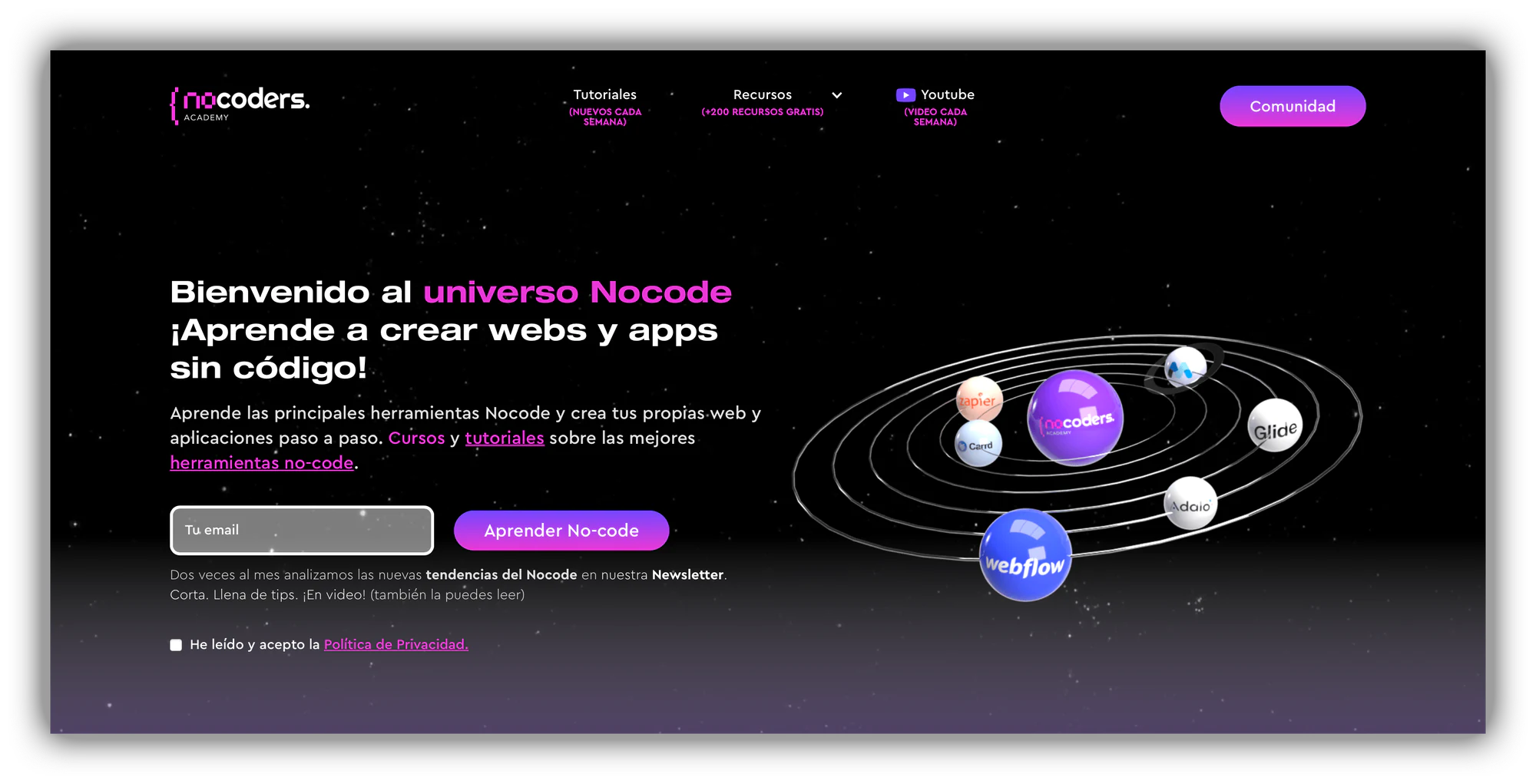
Task: Click the blue Webflow planet sphere
Action: click(1025, 555)
